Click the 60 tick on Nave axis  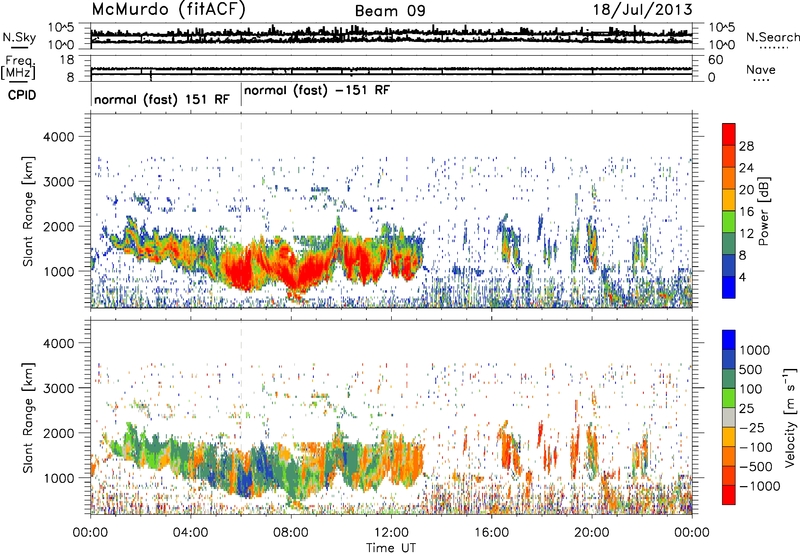pyautogui.click(x=715, y=60)
